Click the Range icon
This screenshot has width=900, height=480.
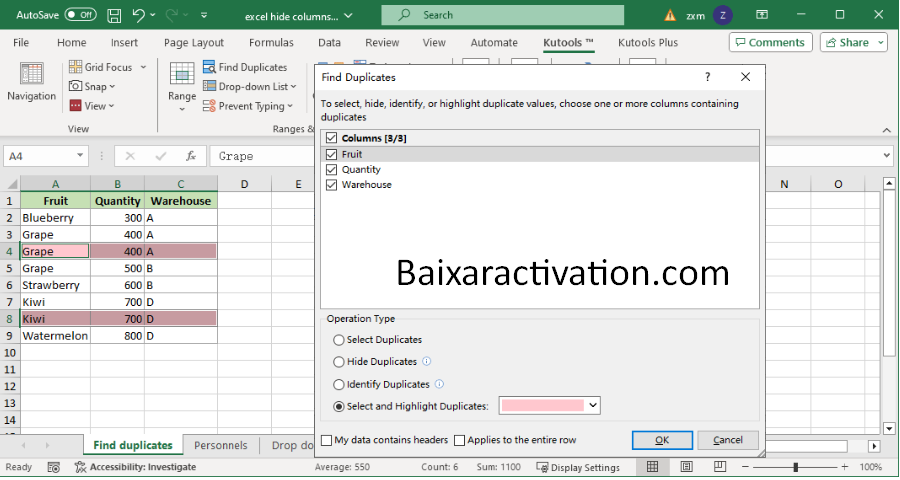coord(182,75)
